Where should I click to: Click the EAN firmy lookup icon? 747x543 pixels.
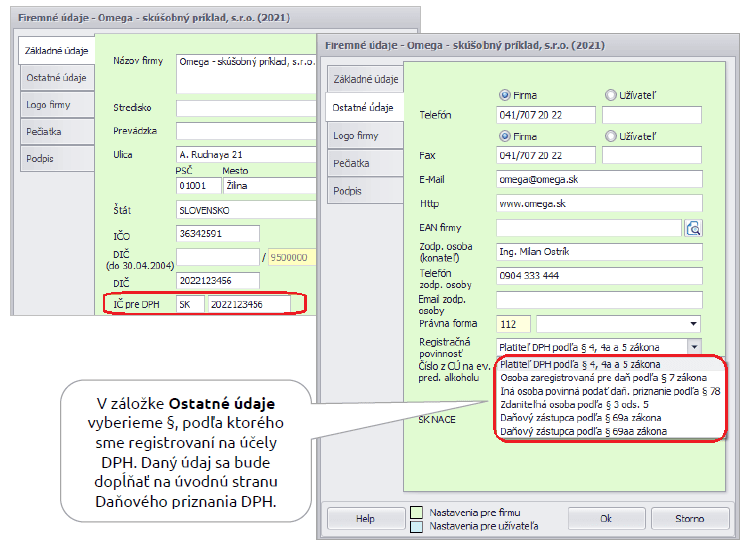694,228
